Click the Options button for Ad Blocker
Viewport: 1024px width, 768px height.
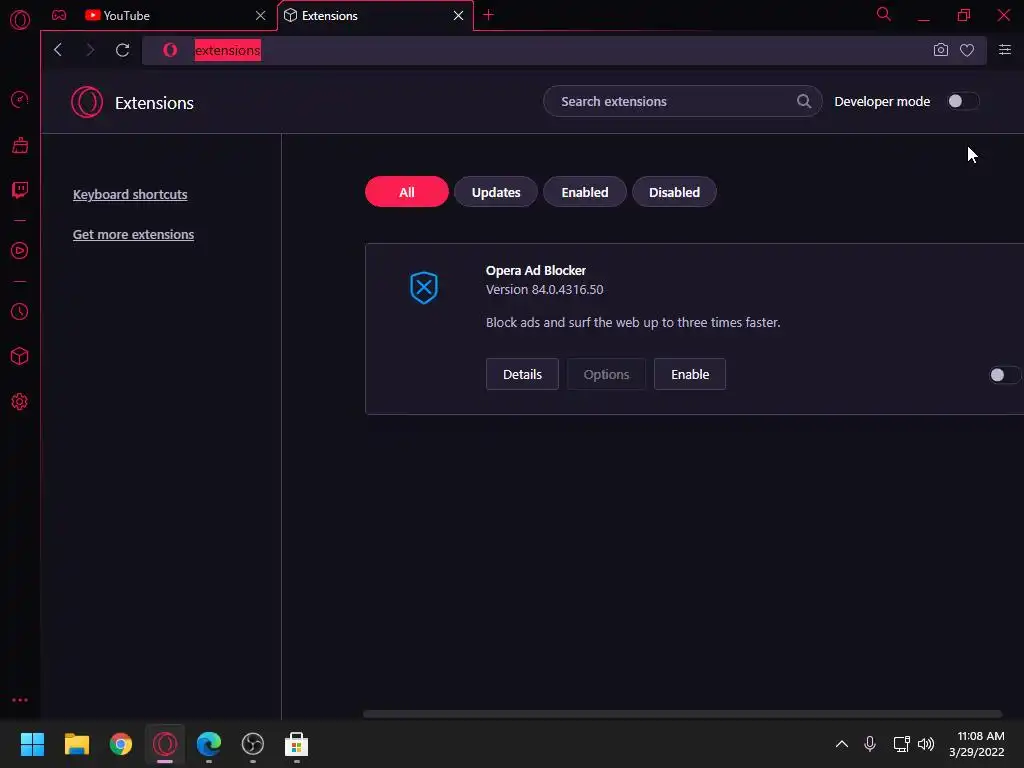[x=607, y=374]
